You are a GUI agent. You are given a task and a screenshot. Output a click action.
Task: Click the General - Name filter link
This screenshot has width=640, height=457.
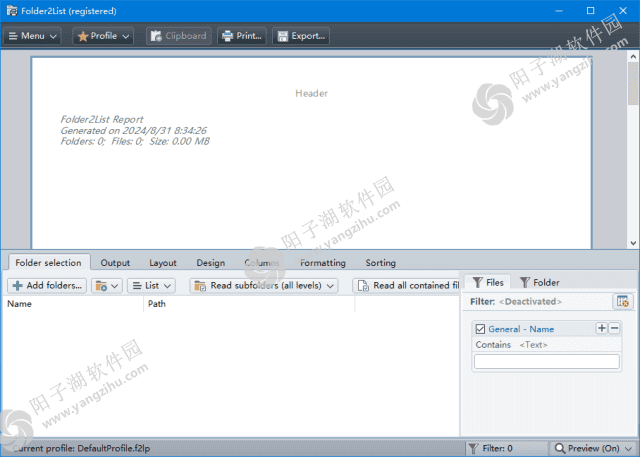point(521,329)
